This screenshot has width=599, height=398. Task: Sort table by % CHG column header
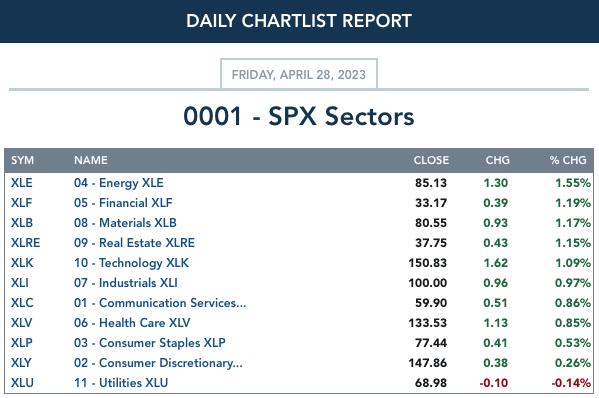pos(568,160)
